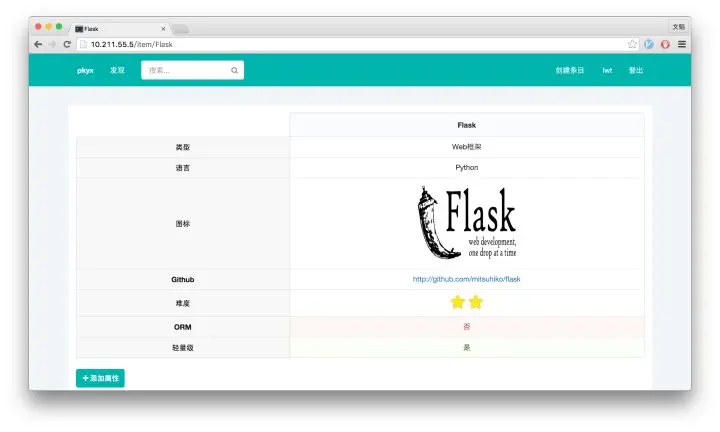The width and height of the screenshot is (720, 432).
Task: Click the search magnifier icon
Action: coord(235,70)
